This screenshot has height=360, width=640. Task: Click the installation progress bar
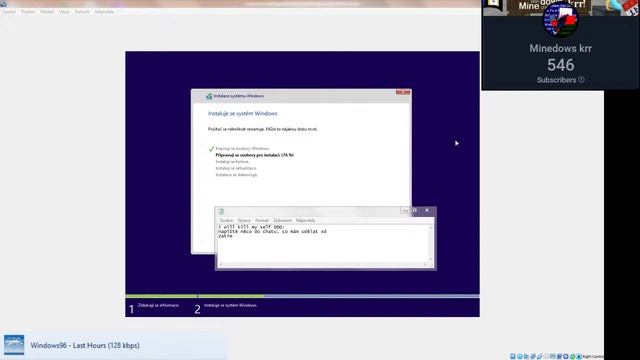302,296
